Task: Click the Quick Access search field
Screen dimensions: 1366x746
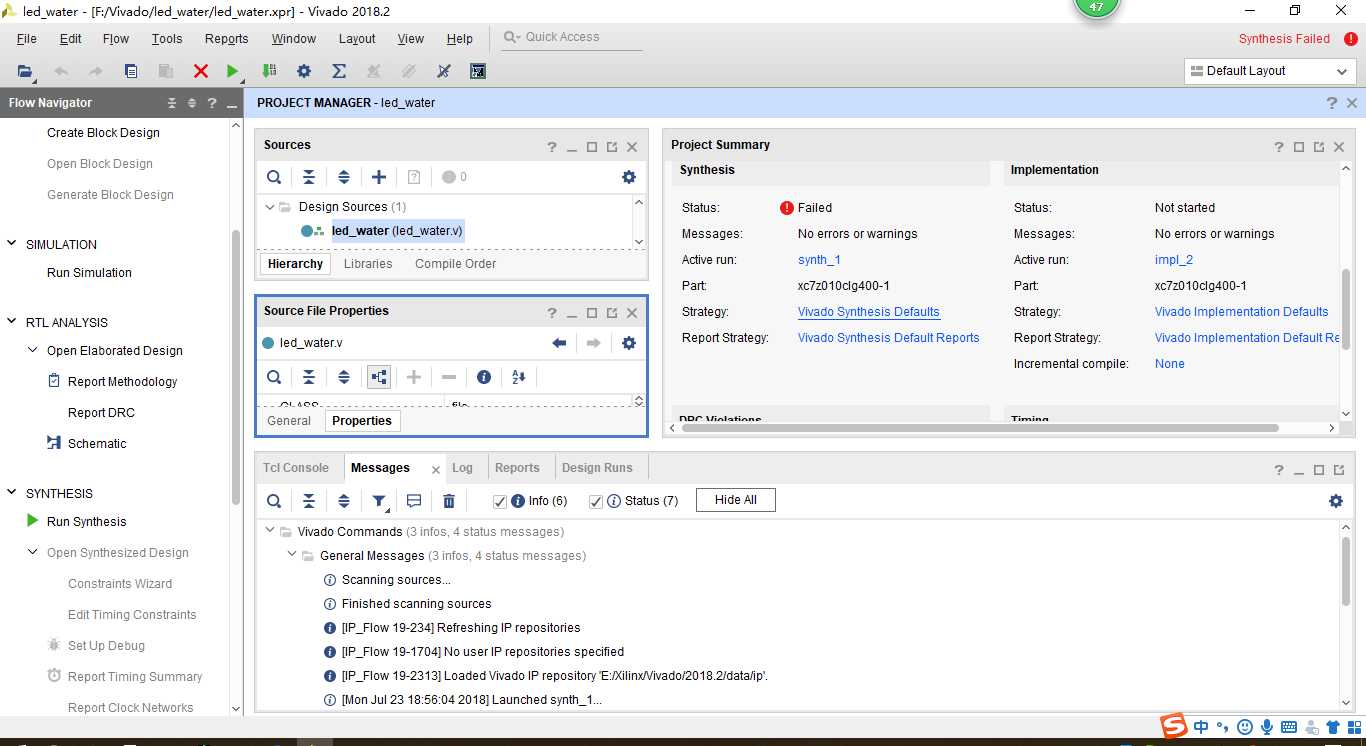Action: coord(571,37)
